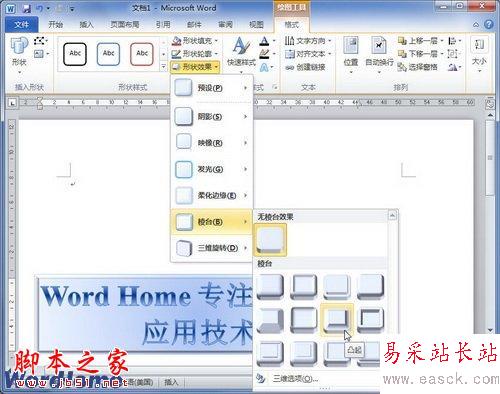Click the align objects icon in 排列 group
The image size is (500, 394).
tap(452, 41)
